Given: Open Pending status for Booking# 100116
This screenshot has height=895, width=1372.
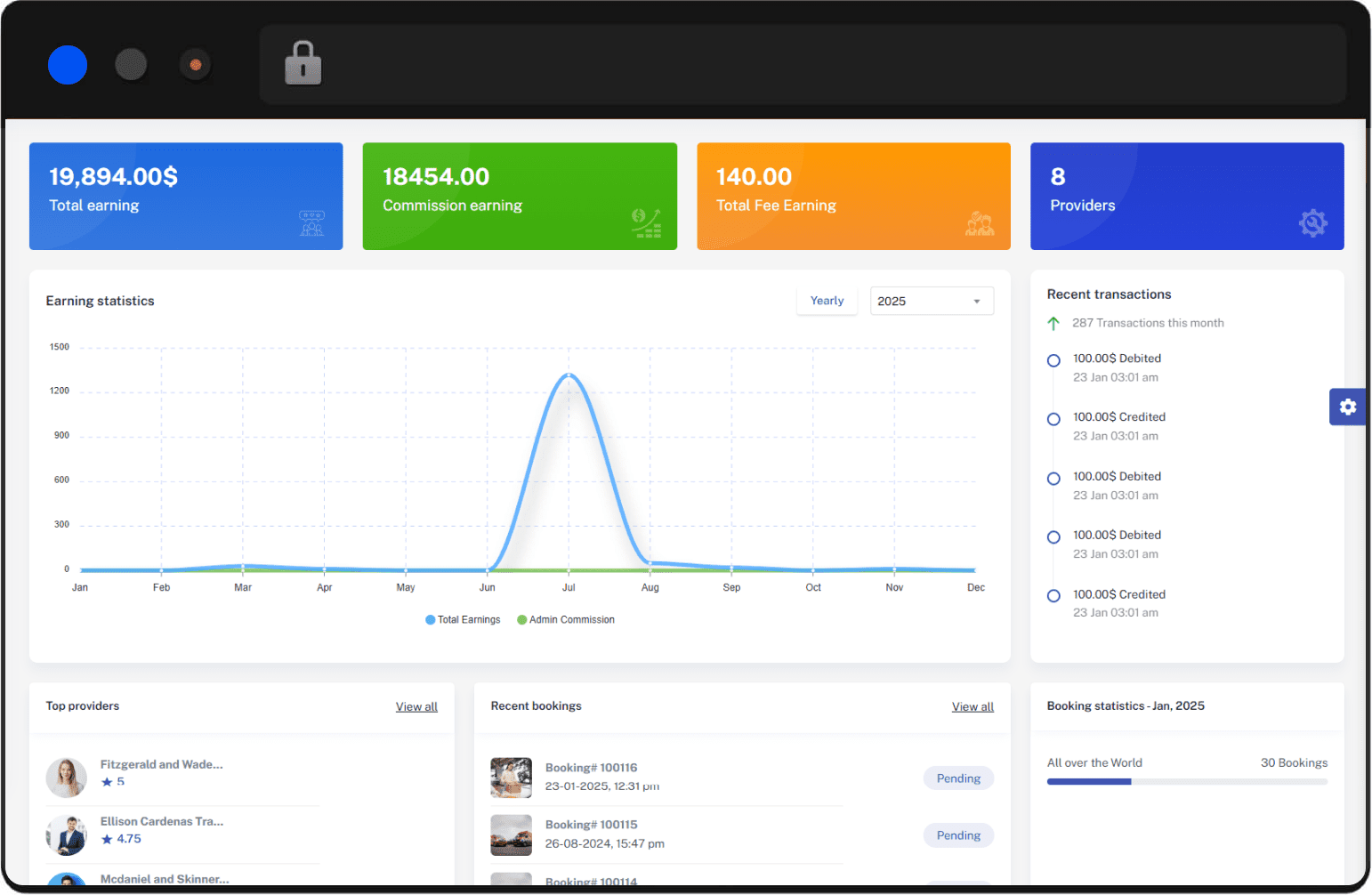Looking at the screenshot, I should (x=957, y=778).
